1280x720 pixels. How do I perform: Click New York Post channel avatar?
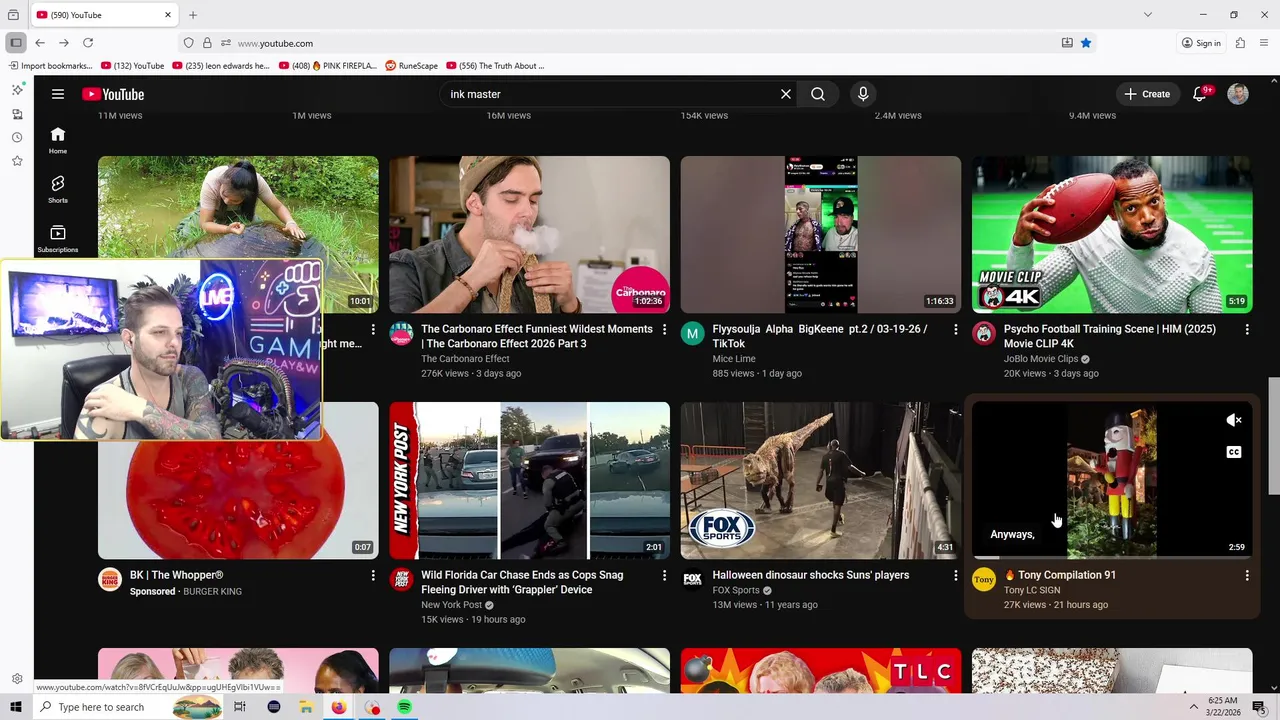[401, 580]
